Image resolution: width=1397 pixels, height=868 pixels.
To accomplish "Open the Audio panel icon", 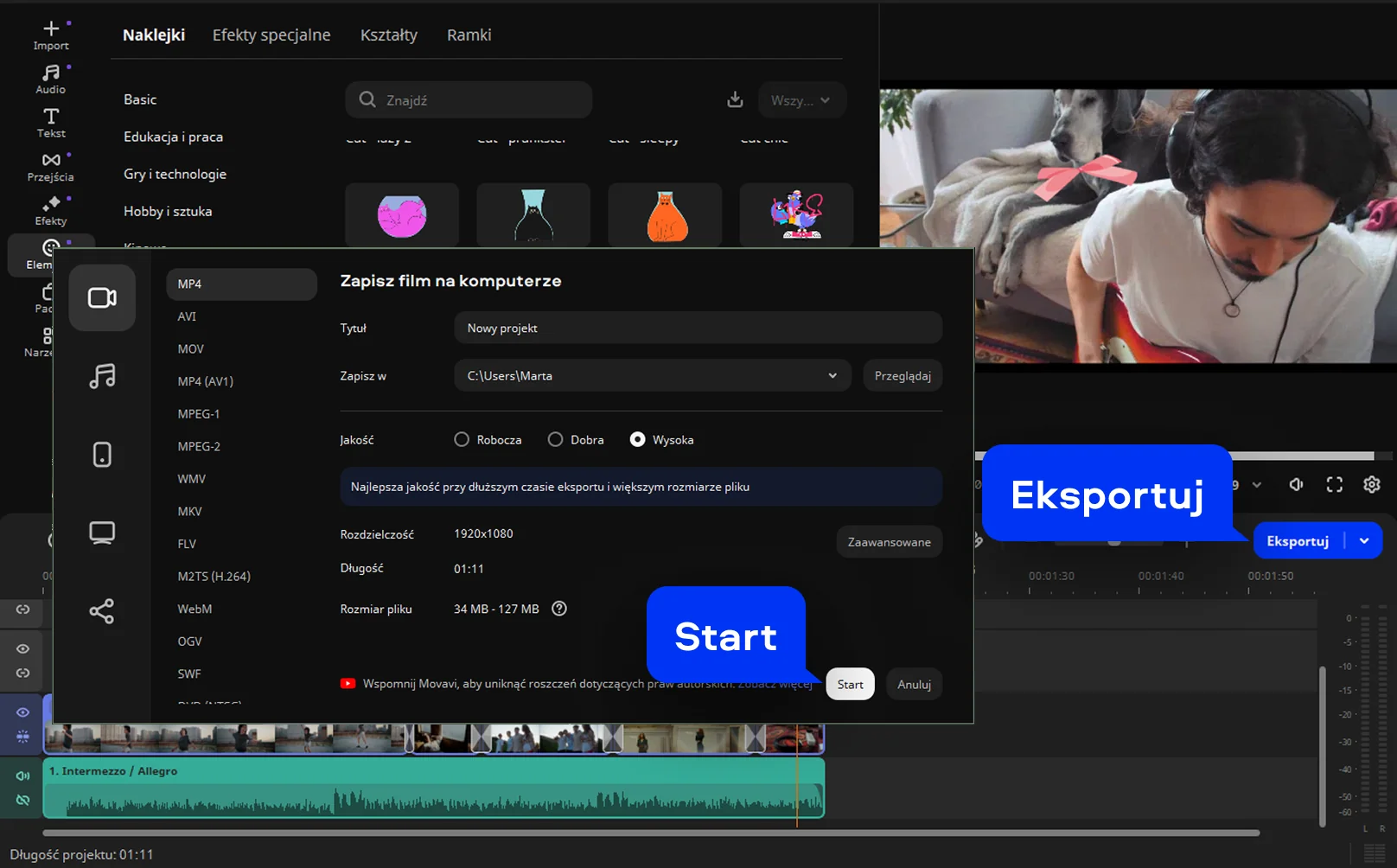I will (51, 79).
